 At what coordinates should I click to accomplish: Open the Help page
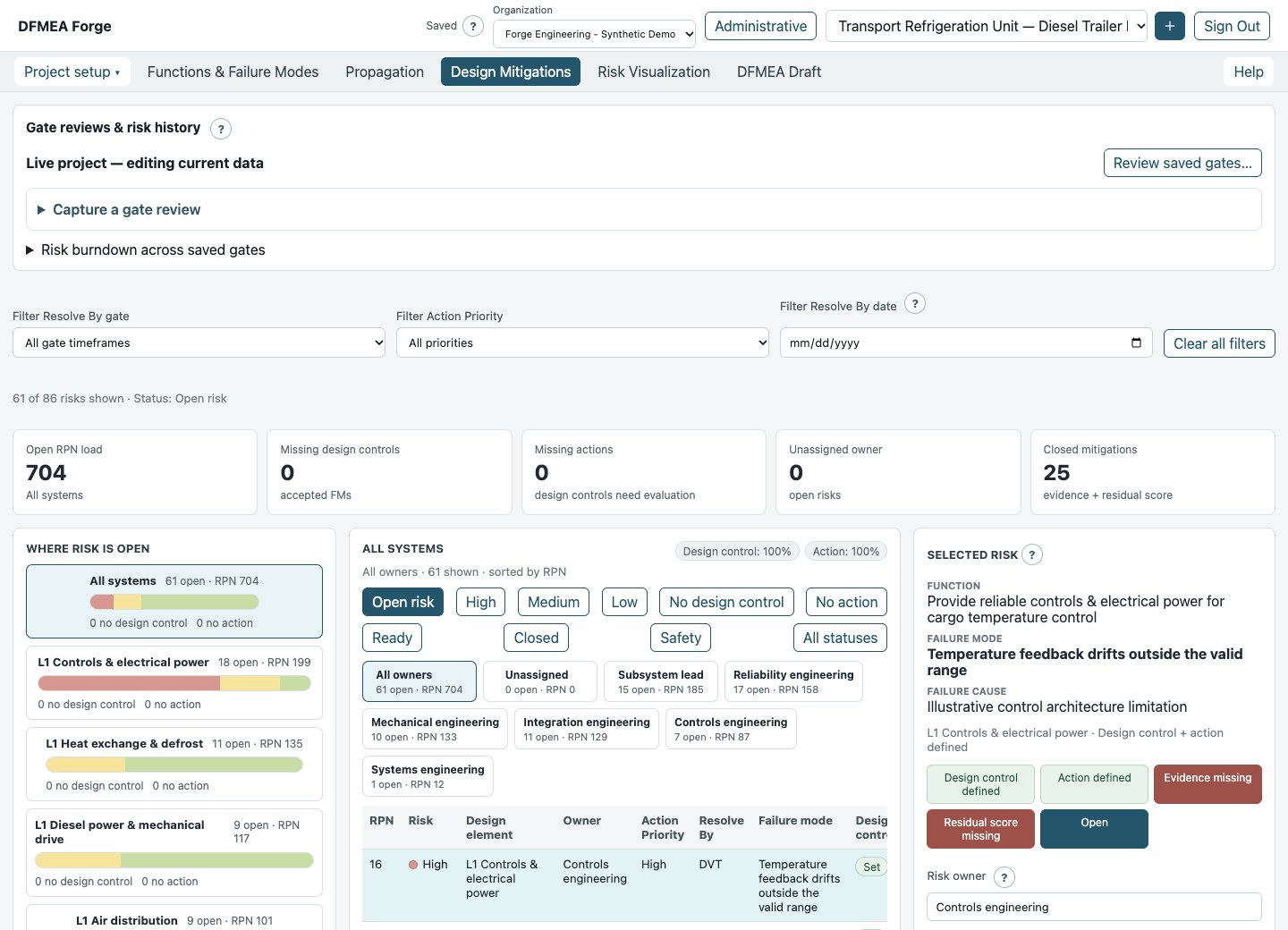(1249, 72)
